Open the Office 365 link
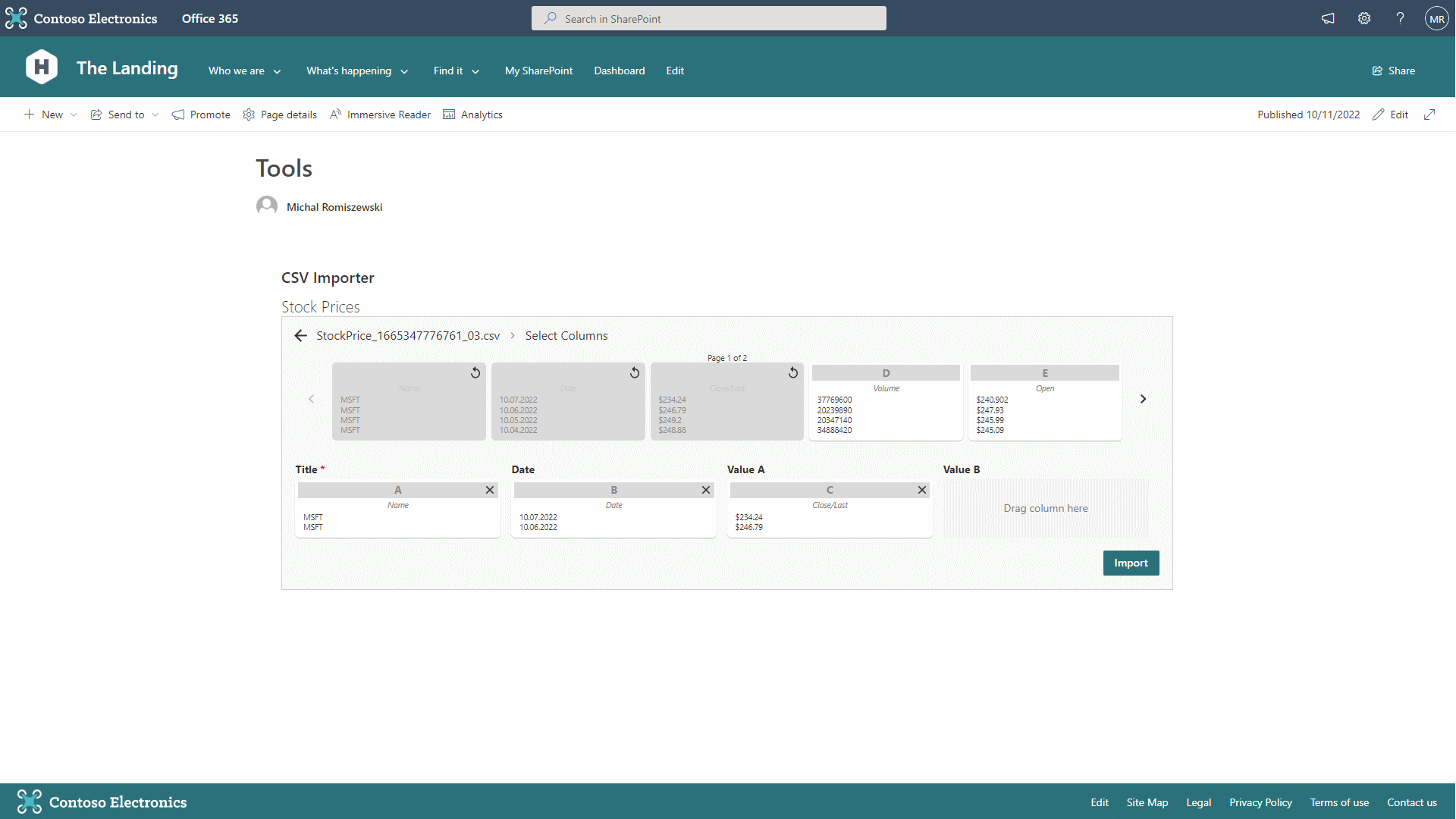This screenshot has height=819, width=1456. (x=210, y=18)
